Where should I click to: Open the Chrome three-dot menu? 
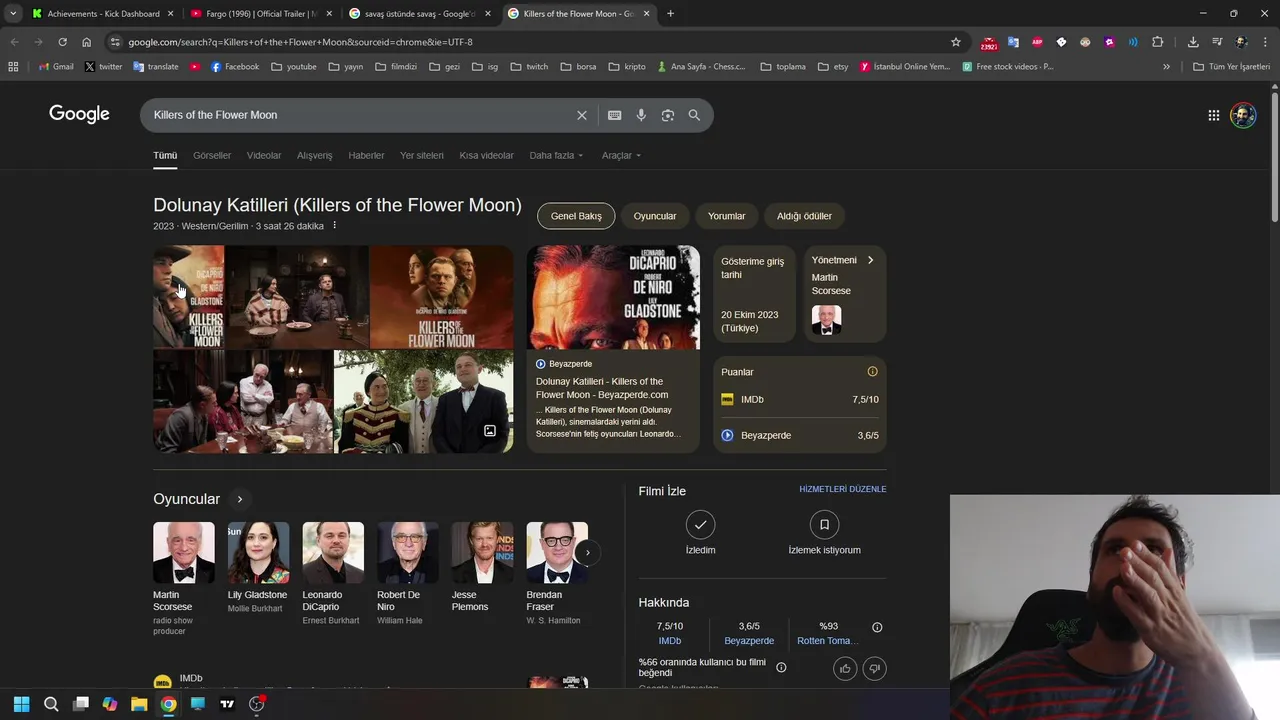(x=1265, y=42)
